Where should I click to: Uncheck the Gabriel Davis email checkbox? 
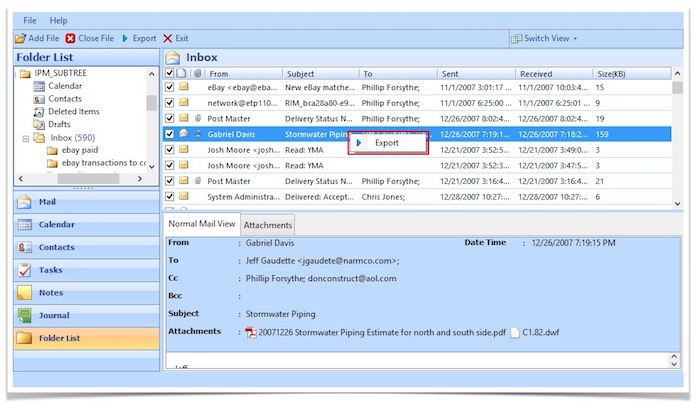click(x=170, y=134)
